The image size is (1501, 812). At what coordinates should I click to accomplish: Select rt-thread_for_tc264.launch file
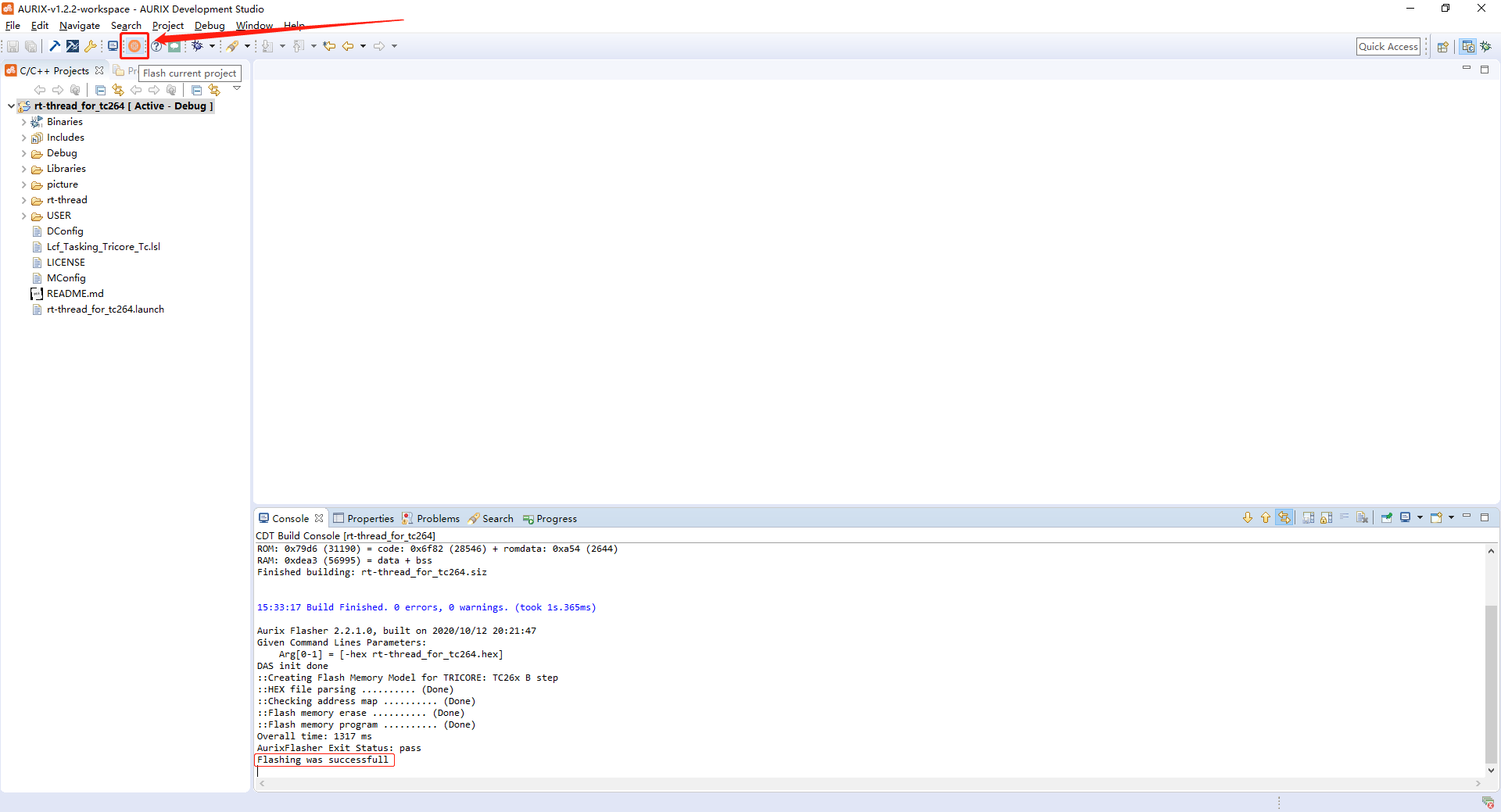click(x=106, y=309)
